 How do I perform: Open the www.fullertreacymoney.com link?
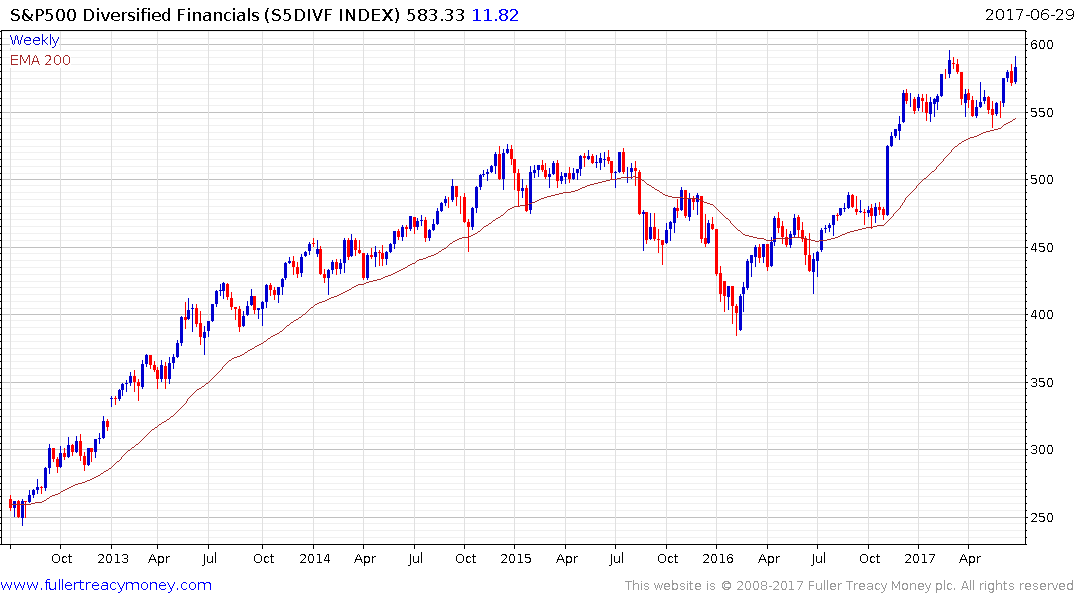tap(106, 585)
